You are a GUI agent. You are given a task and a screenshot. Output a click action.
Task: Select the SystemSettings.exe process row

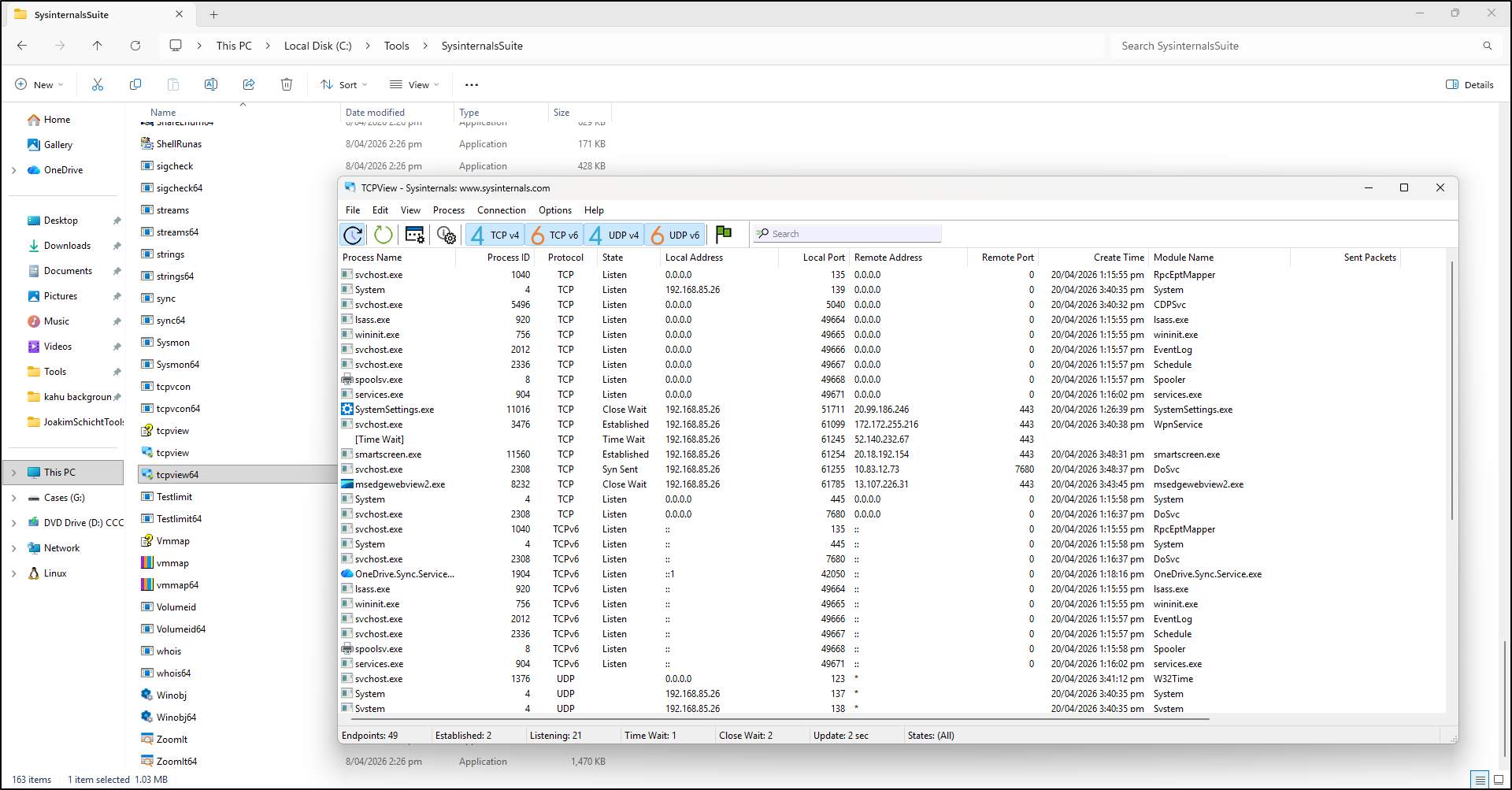click(x=892, y=410)
